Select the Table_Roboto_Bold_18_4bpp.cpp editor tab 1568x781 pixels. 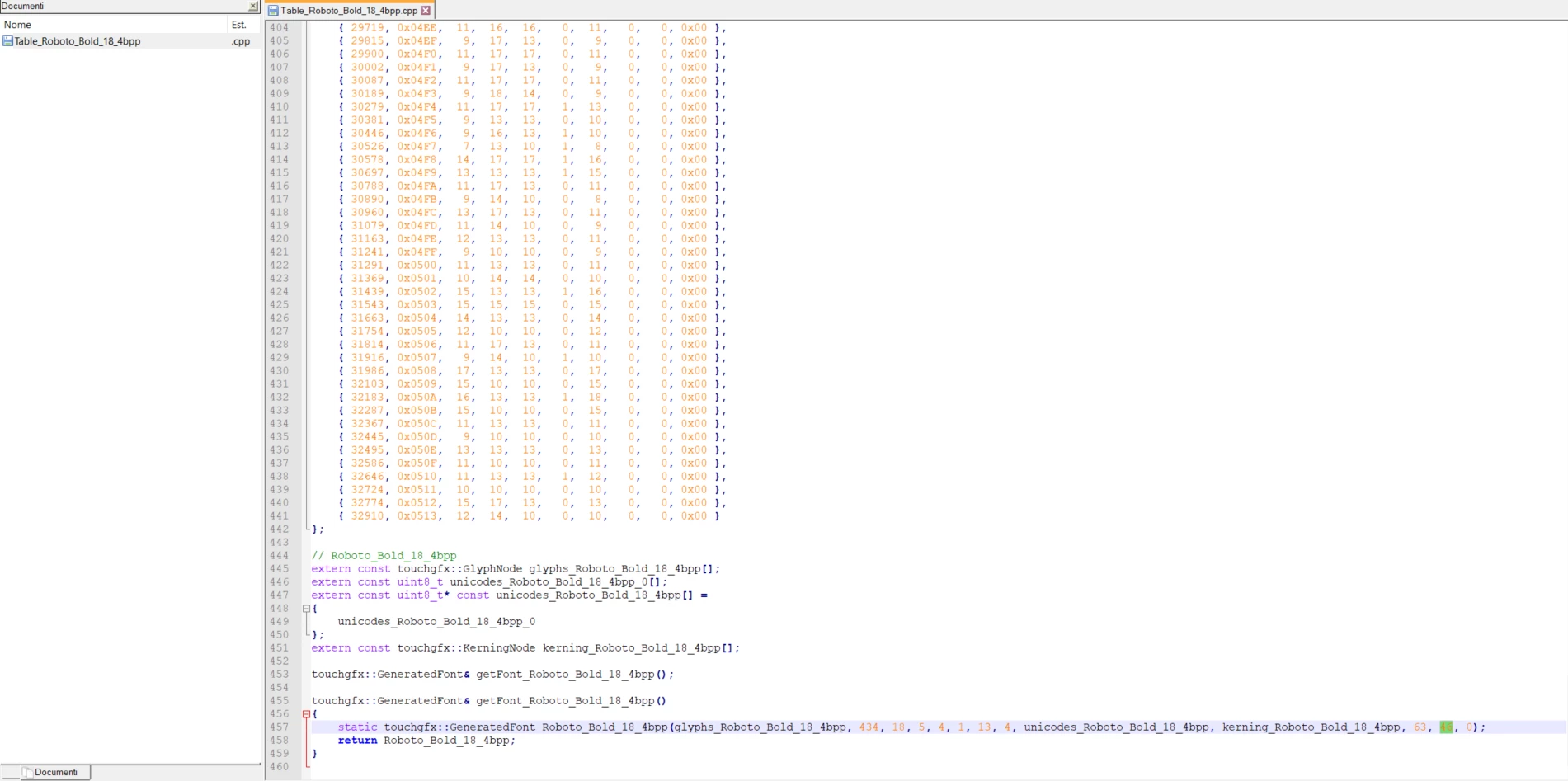coord(349,11)
